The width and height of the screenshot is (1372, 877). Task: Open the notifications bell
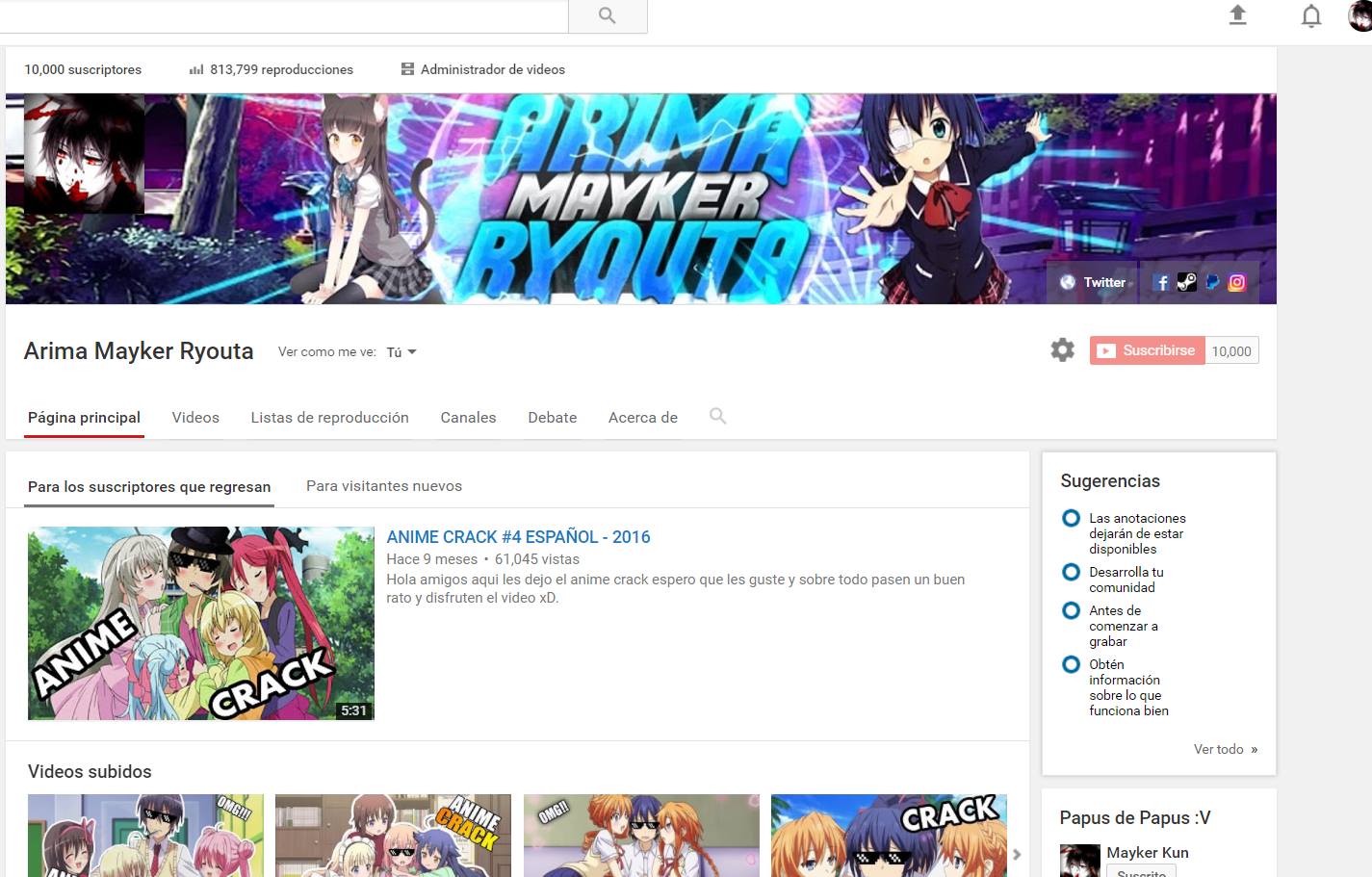click(1311, 15)
